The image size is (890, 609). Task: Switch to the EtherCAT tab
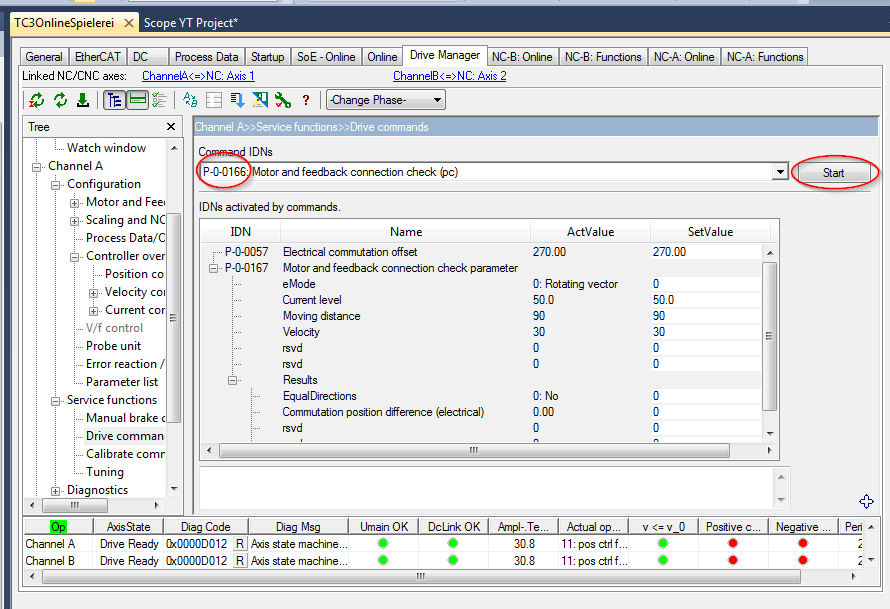(98, 57)
